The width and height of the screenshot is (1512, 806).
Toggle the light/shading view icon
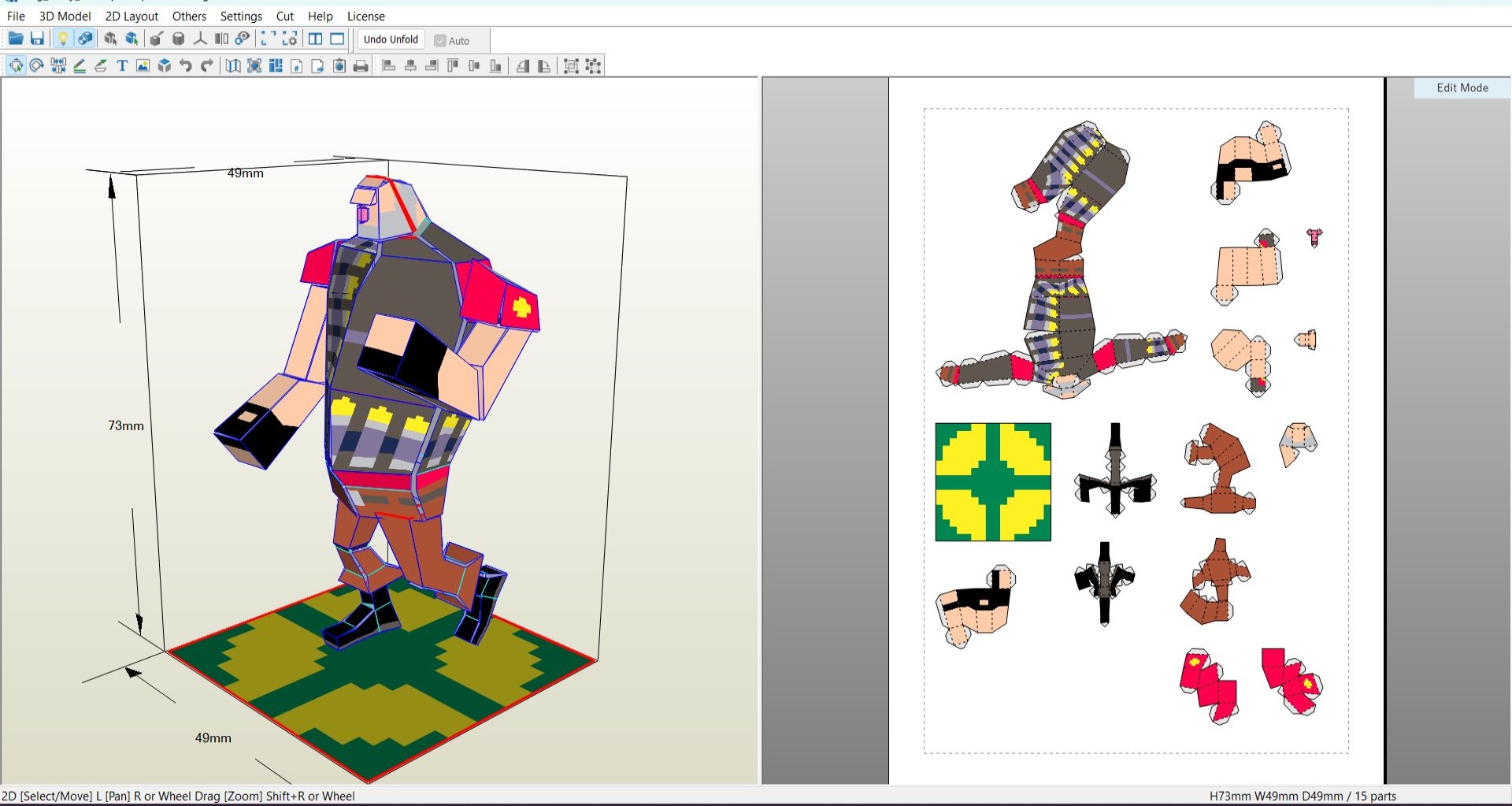pyautogui.click(x=63, y=38)
